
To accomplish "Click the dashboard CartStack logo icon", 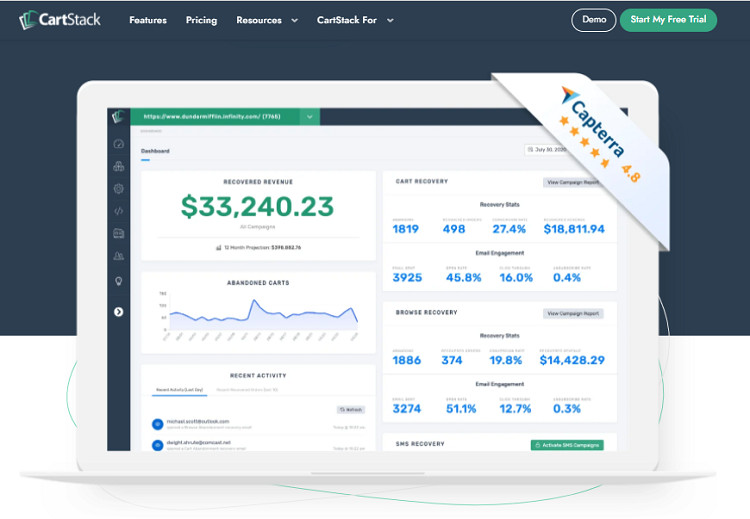I will coord(118,116).
